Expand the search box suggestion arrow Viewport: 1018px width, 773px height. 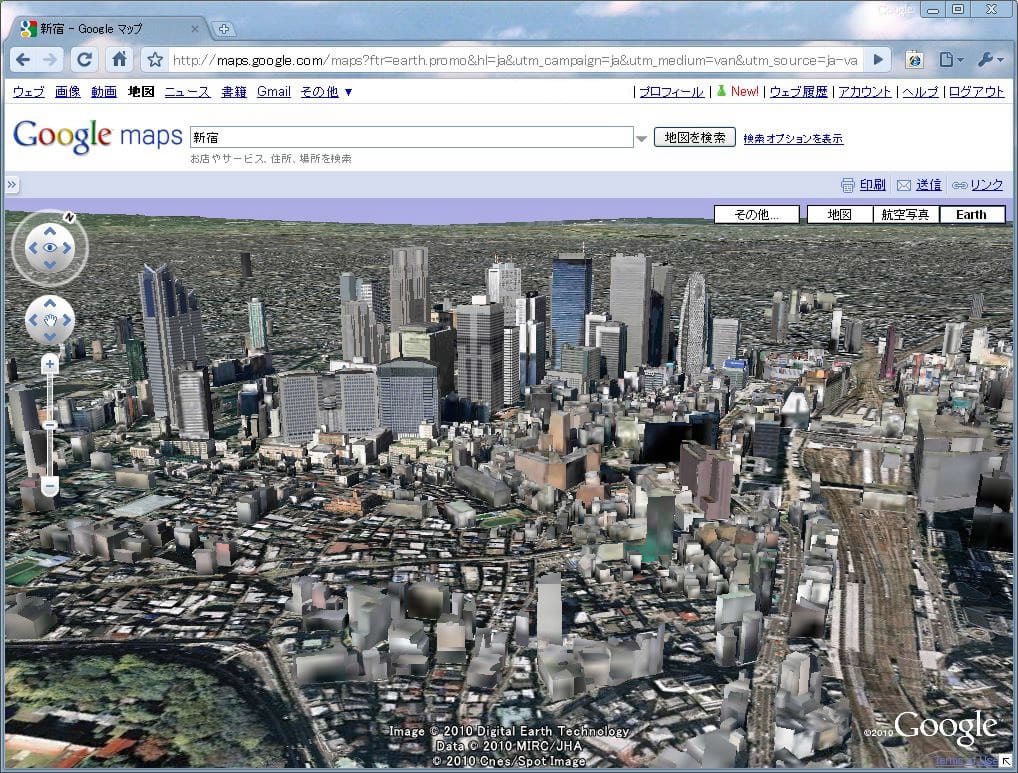point(641,138)
